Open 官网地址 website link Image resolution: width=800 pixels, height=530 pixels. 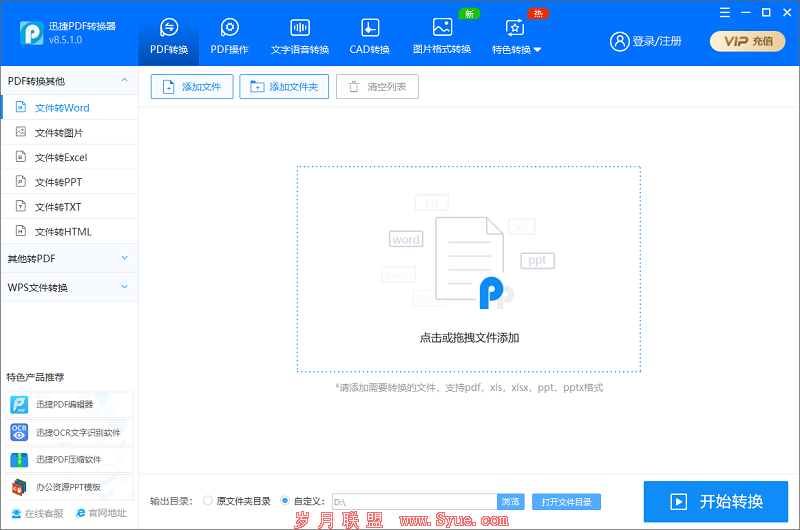pyautogui.click(x=101, y=513)
